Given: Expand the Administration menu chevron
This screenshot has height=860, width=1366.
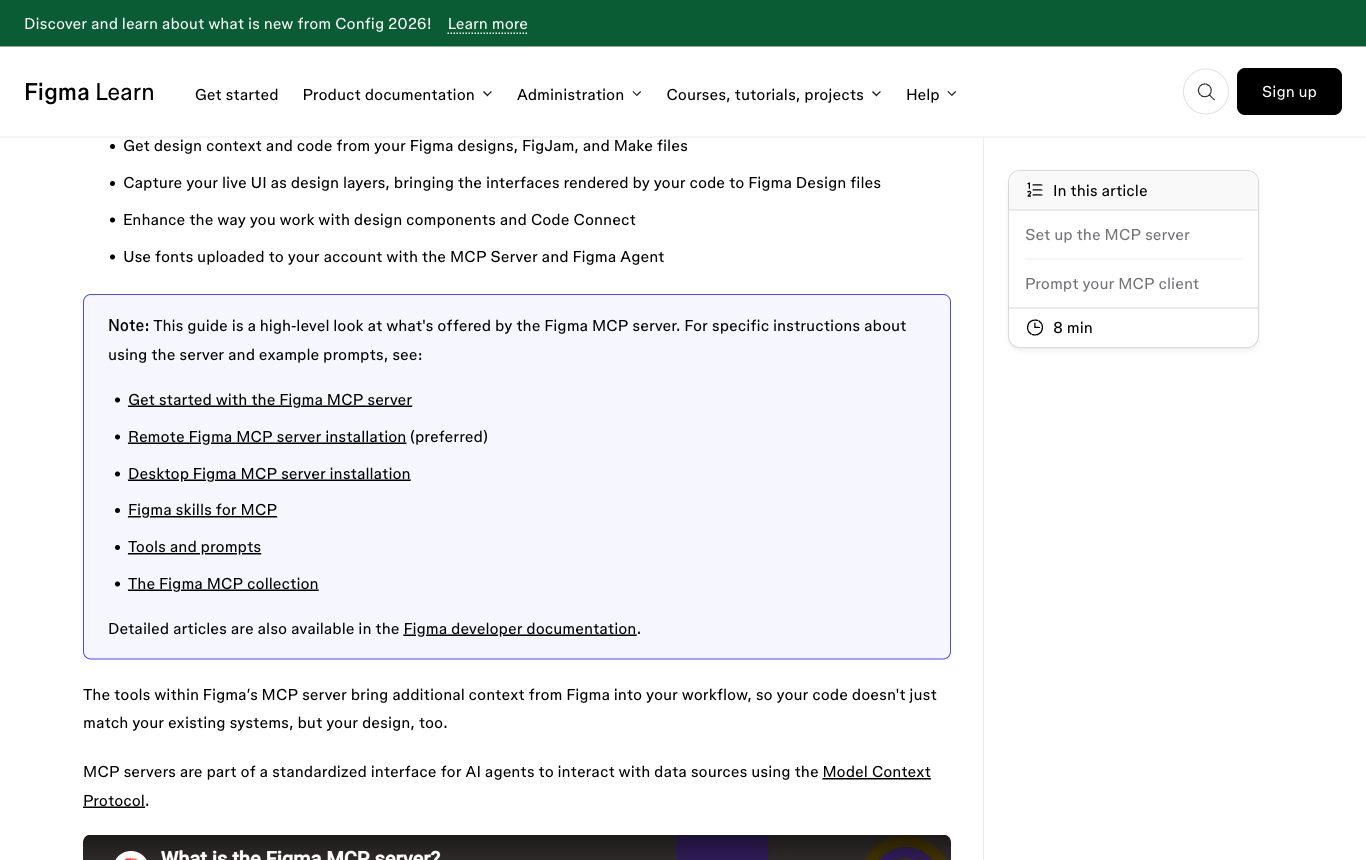Looking at the screenshot, I should click(637, 94).
